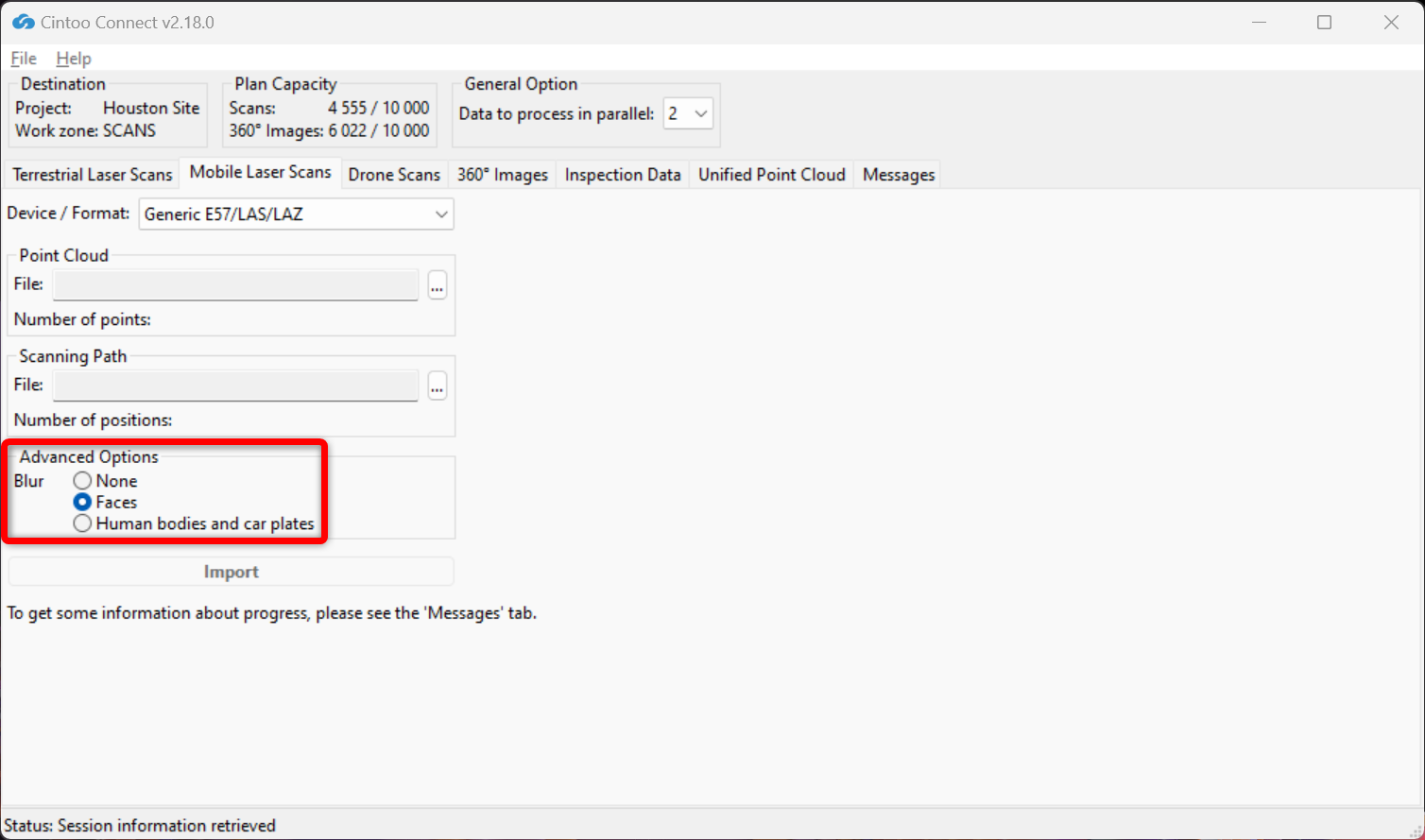
Task: Open the Unified Point Cloud tab
Action: click(772, 175)
